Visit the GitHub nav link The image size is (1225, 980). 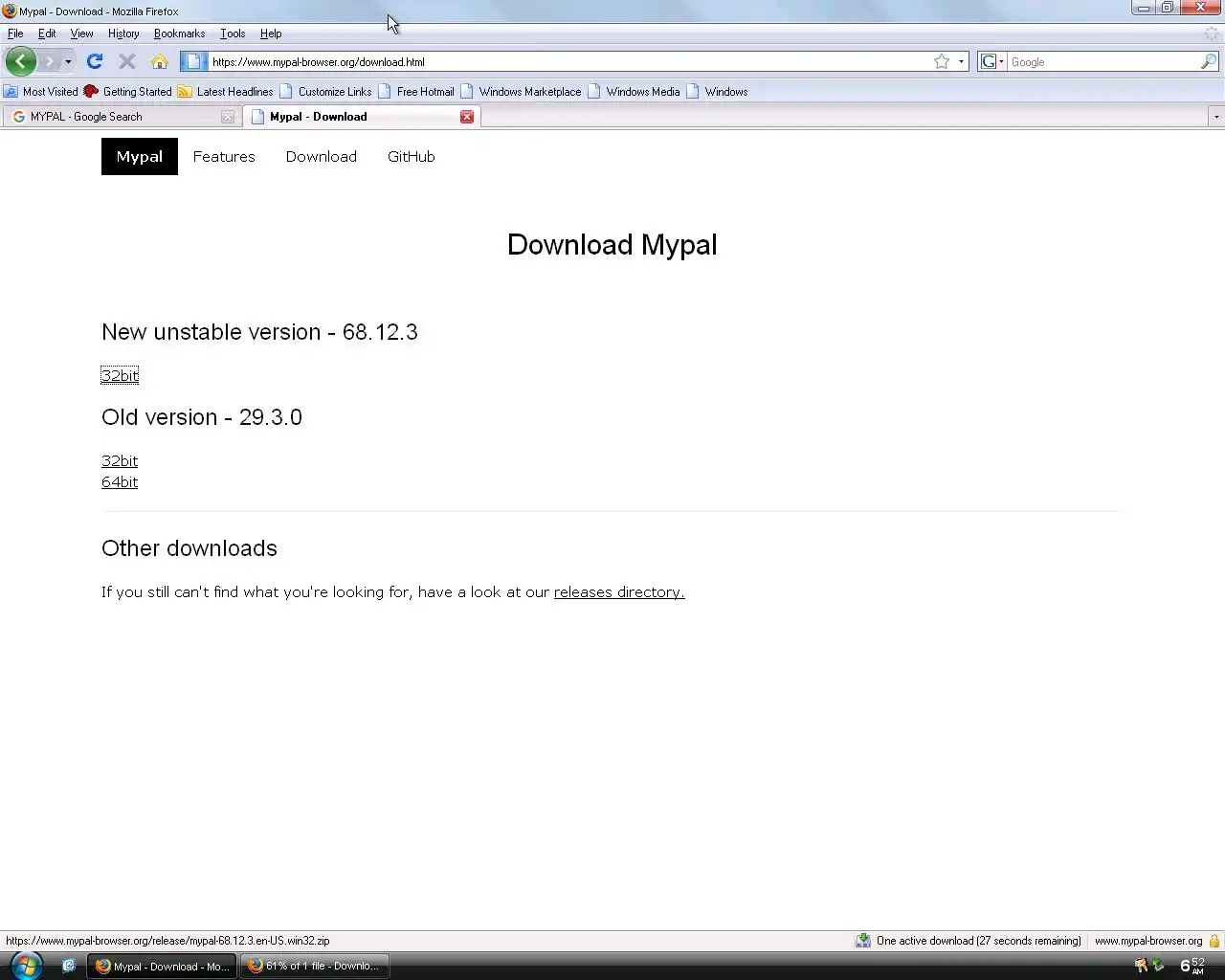click(x=412, y=157)
